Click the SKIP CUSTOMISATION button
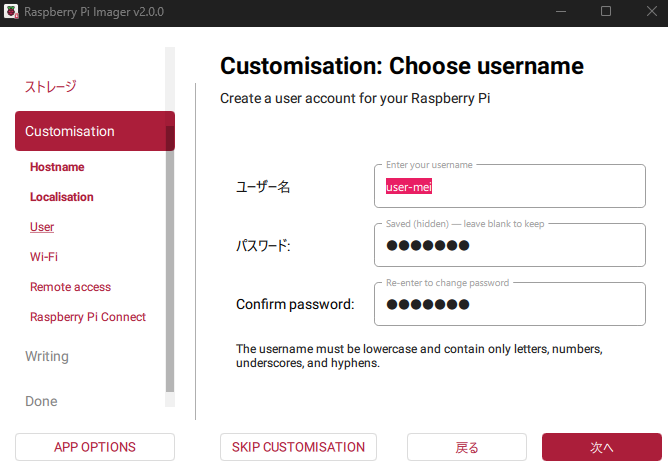The width and height of the screenshot is (668, 470). click(298, 447)
